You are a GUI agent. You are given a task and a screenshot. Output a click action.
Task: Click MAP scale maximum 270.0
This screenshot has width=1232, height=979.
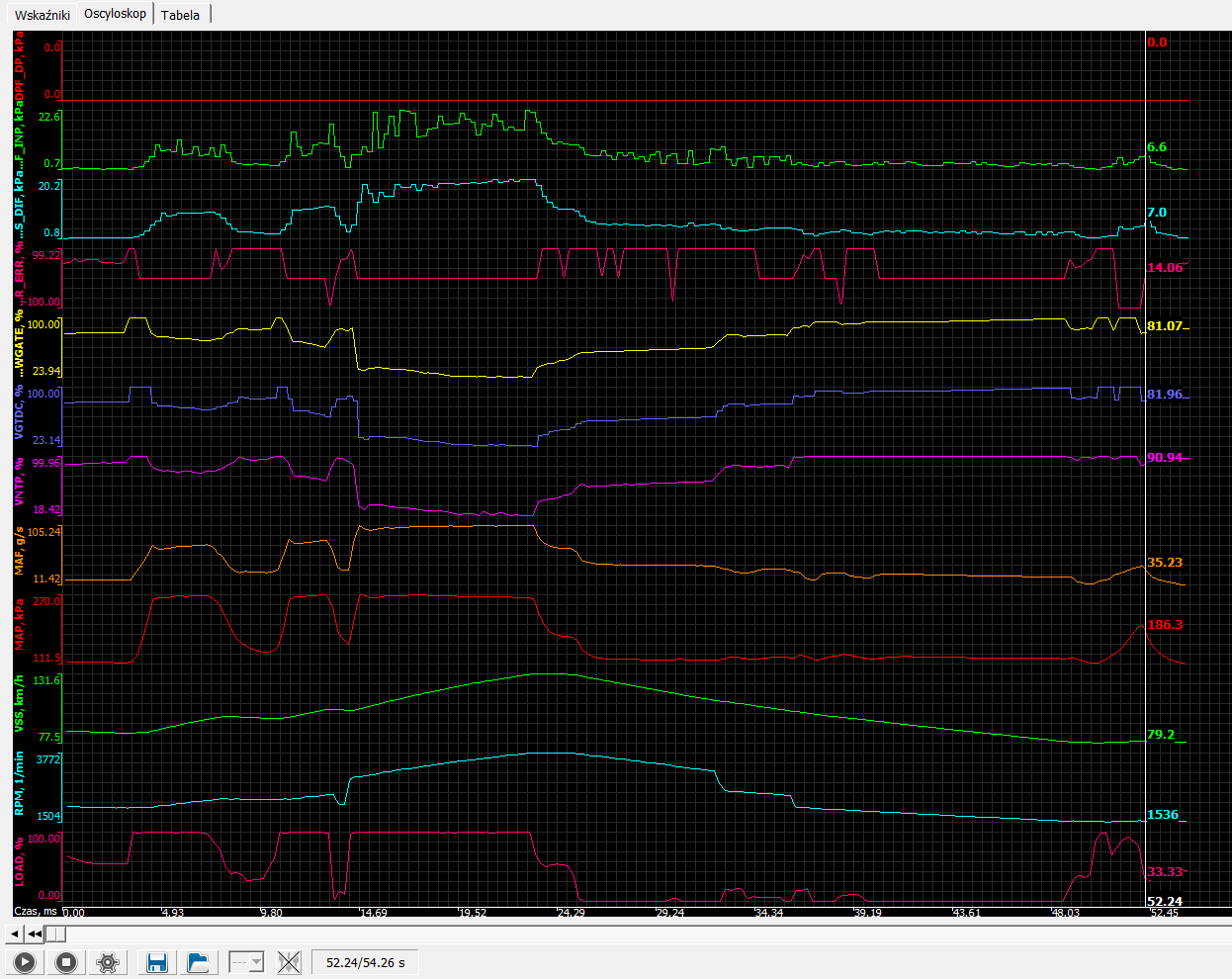click(47, 601)
